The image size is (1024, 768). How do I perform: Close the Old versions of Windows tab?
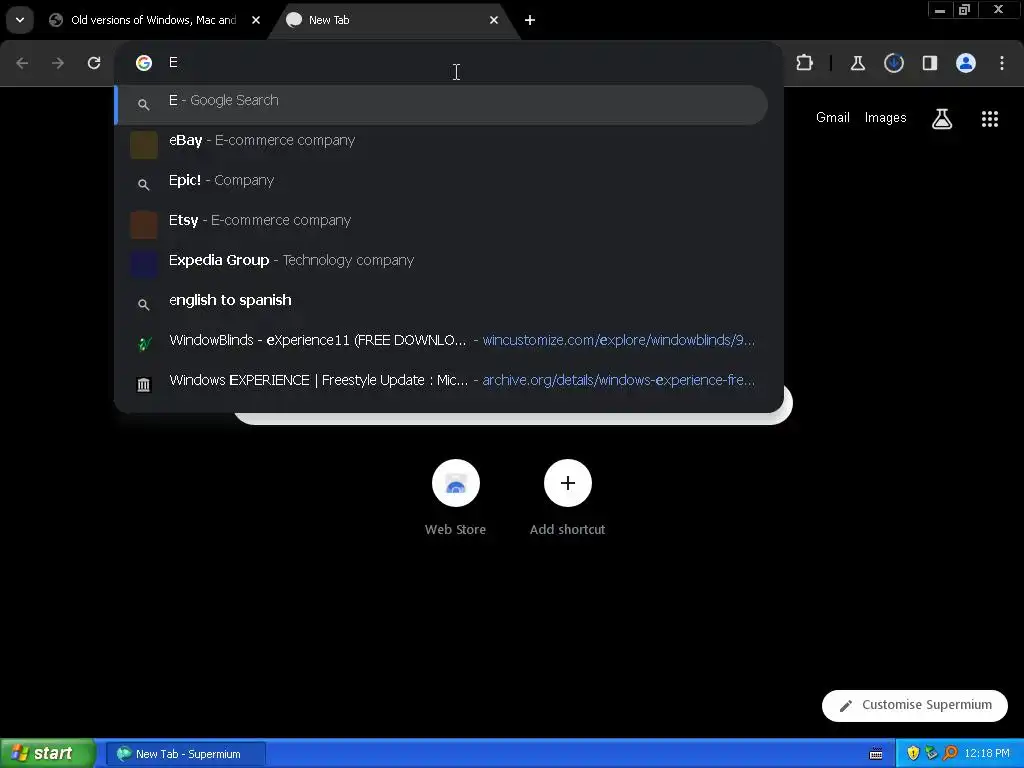point(256,20)
